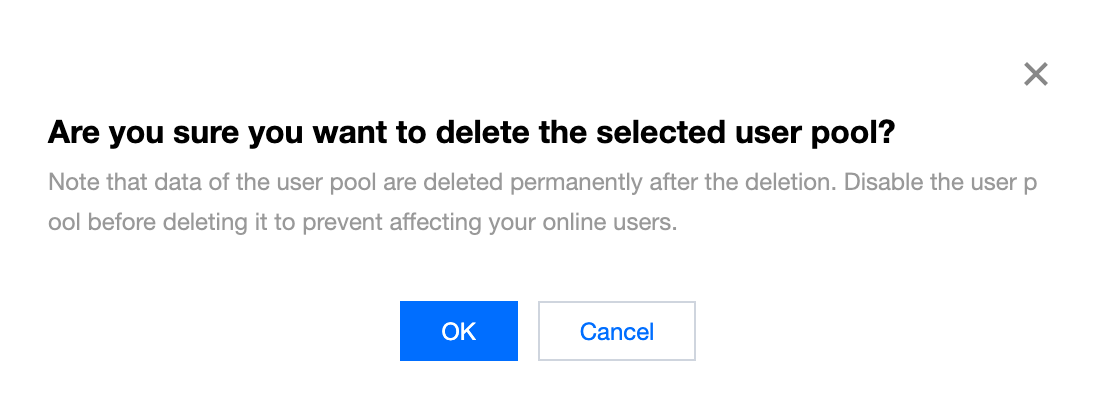Click the text starting with "Note that data"
Image resolution: width=1096 pixels, height=408 pixels.
click(x=541, y=184)
